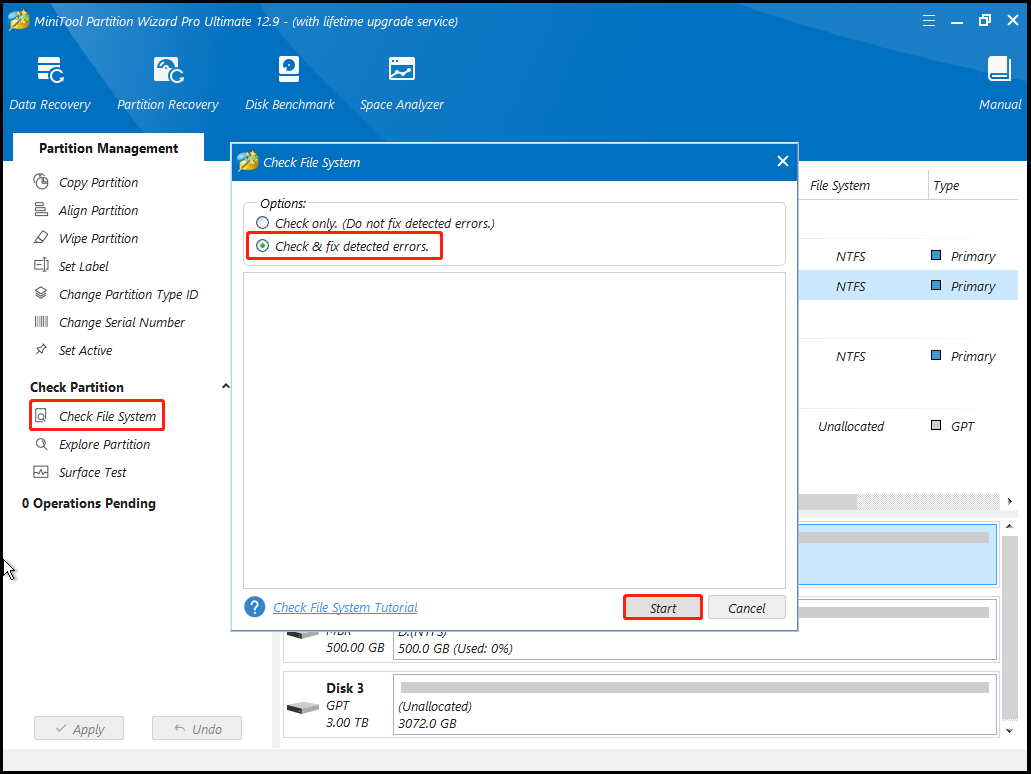The image size is (1031, 774).
Task: Click the Set Label icon
Action: 41,266
